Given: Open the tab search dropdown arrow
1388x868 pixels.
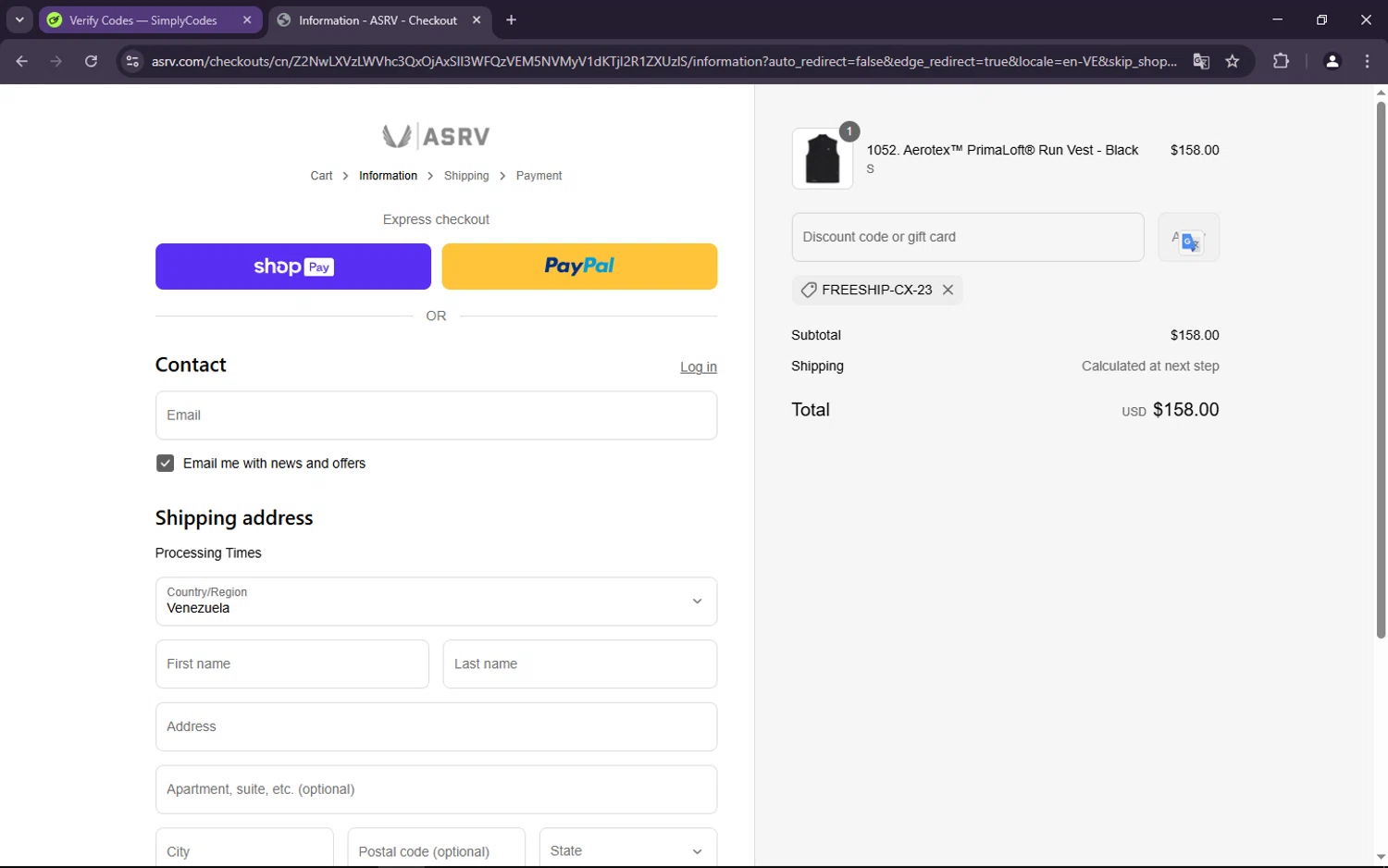Looking at the screenshot, I should (x=19, y=19).
